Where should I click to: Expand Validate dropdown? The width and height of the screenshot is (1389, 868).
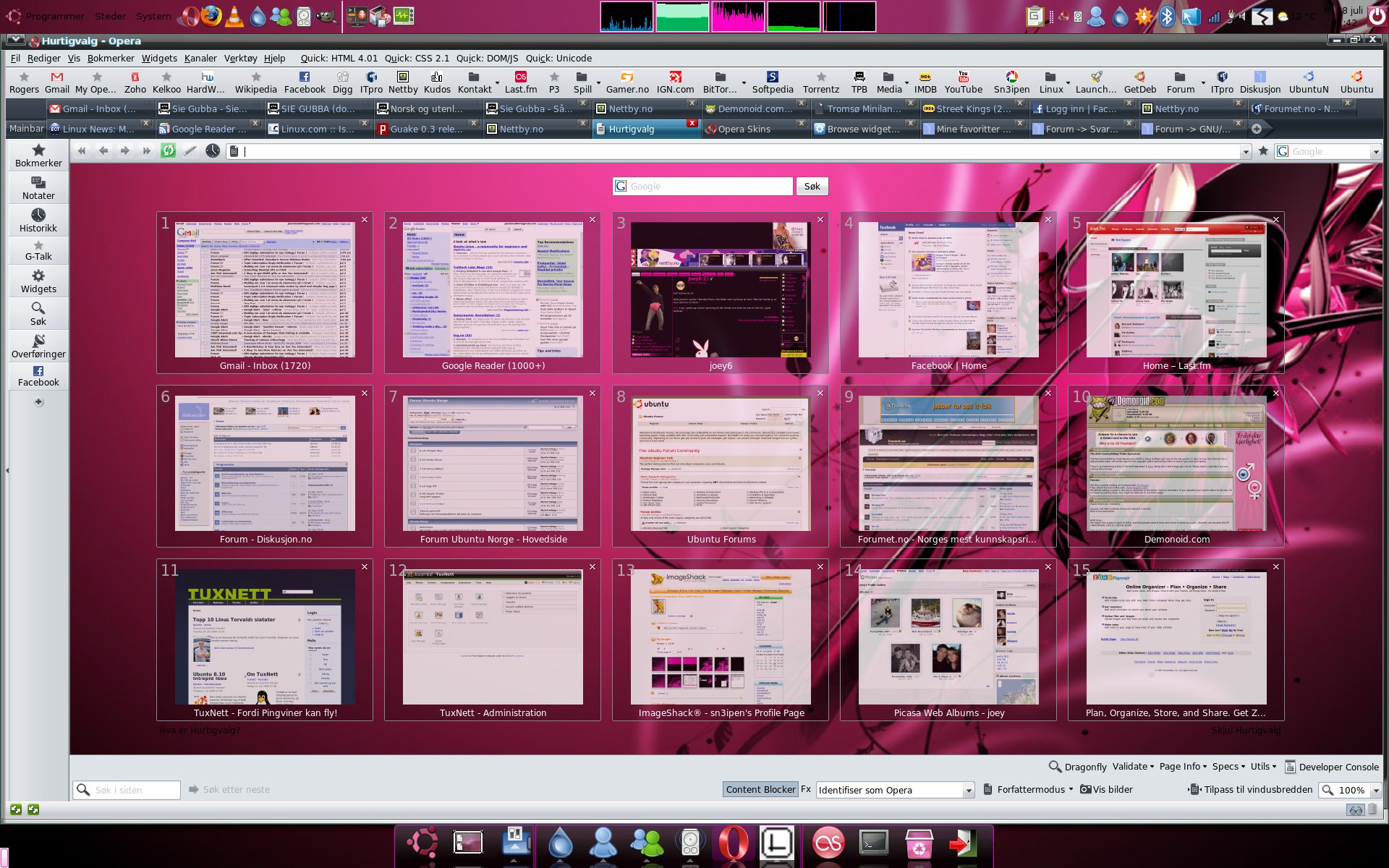(x=1132, y=767)
